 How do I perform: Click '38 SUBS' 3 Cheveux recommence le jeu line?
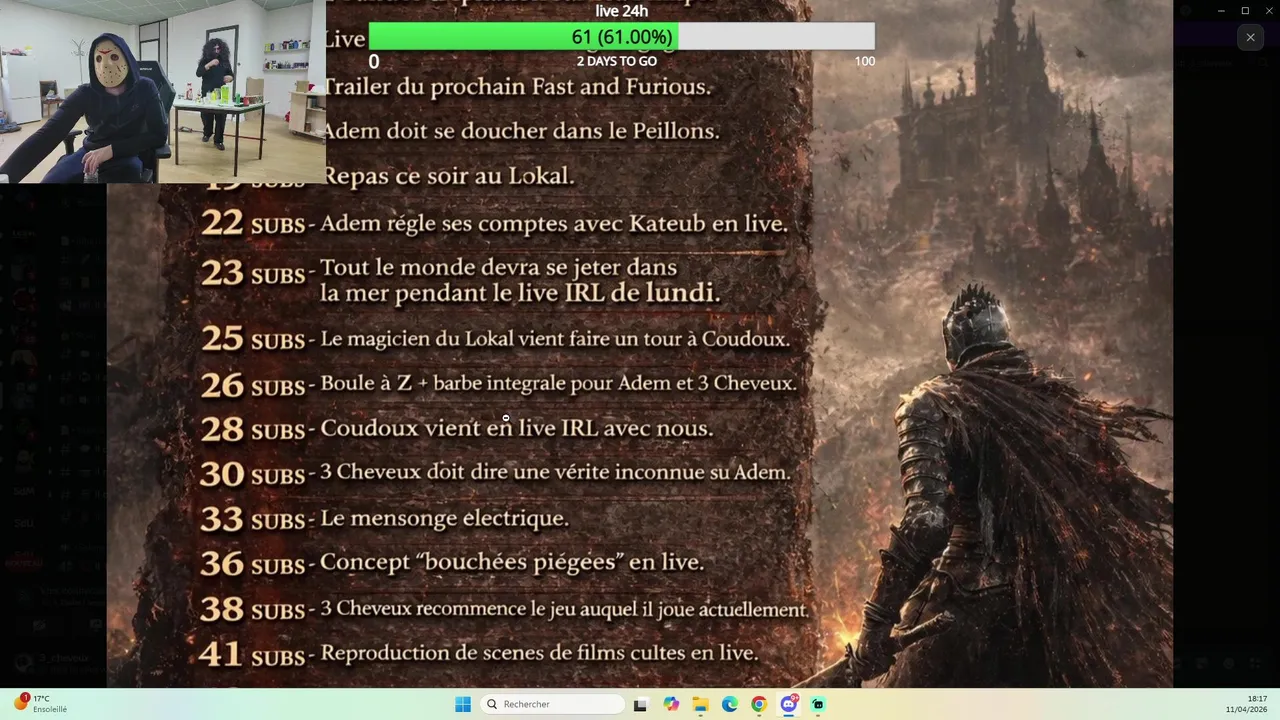click(504, 609)
